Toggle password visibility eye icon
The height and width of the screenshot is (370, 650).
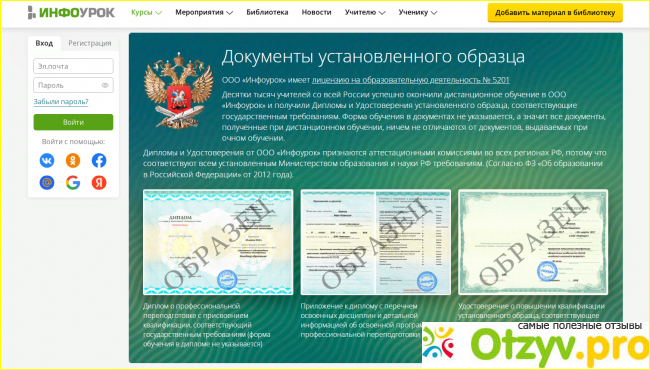[x=105, y=85]
